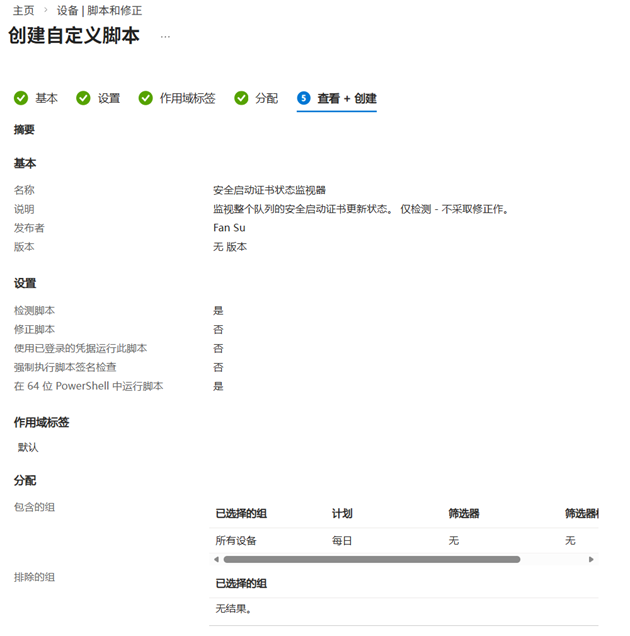This screenshot has height=636, width=630.
Task: Click the green checkmark beside 基本
Action: tap(20, 98)
